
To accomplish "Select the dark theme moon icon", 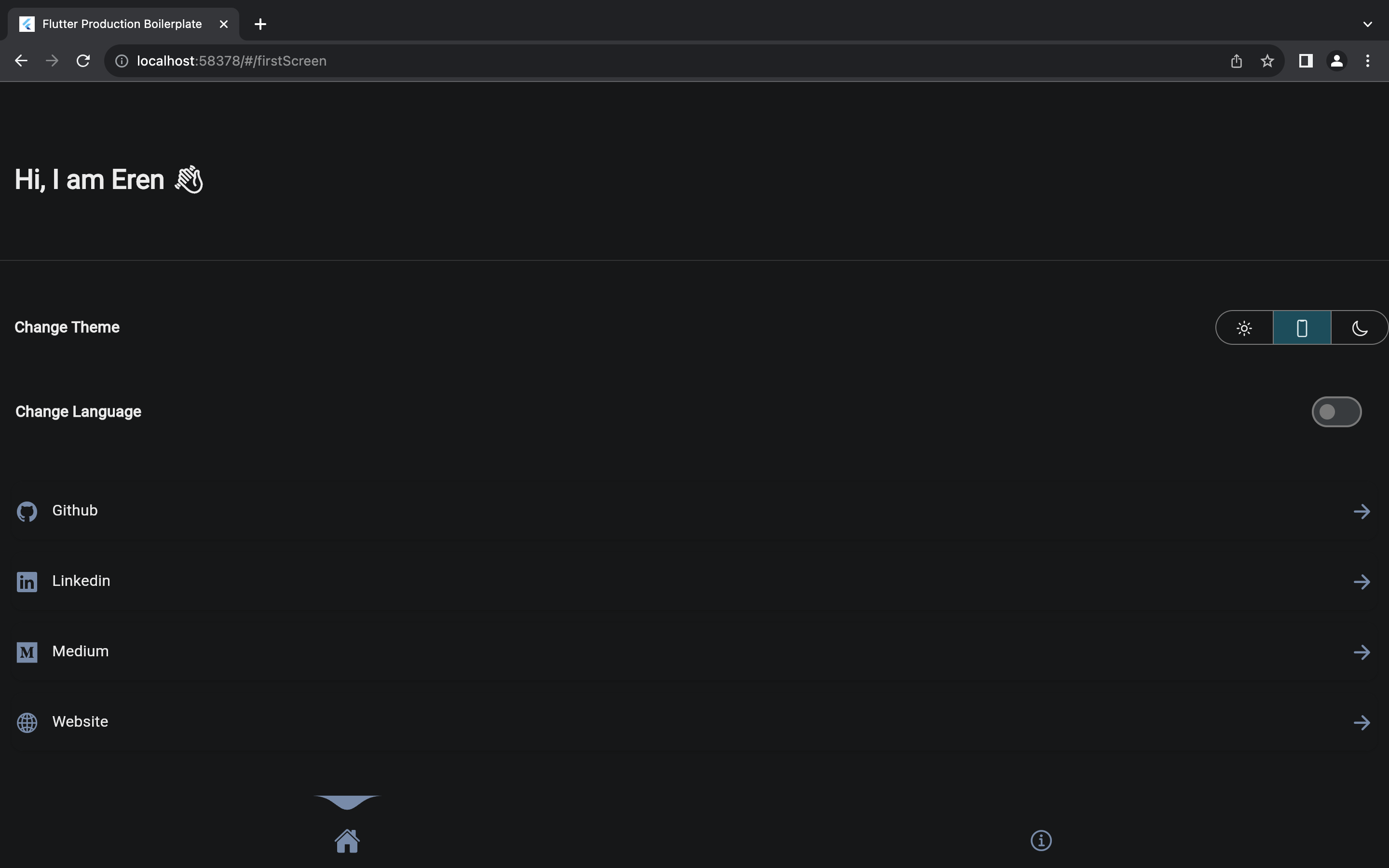I will [x=1359, y=328].
